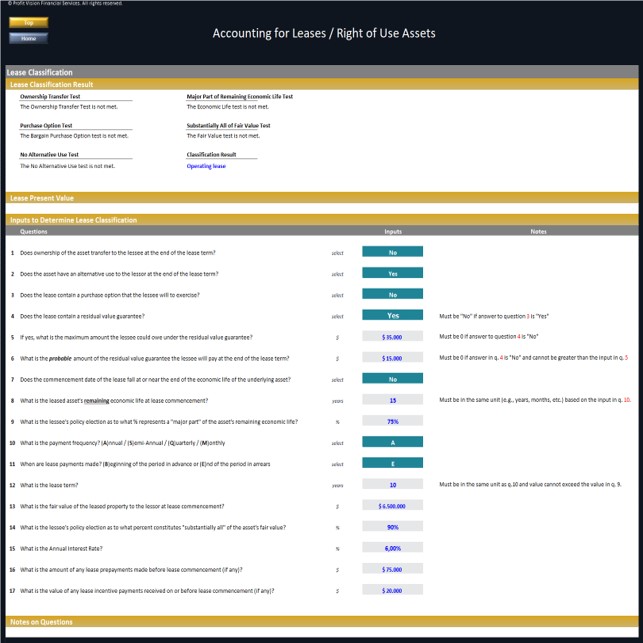The image size is (643, 643).
Task: Select the 90% substantially all input
Action: tap(392, 527)
